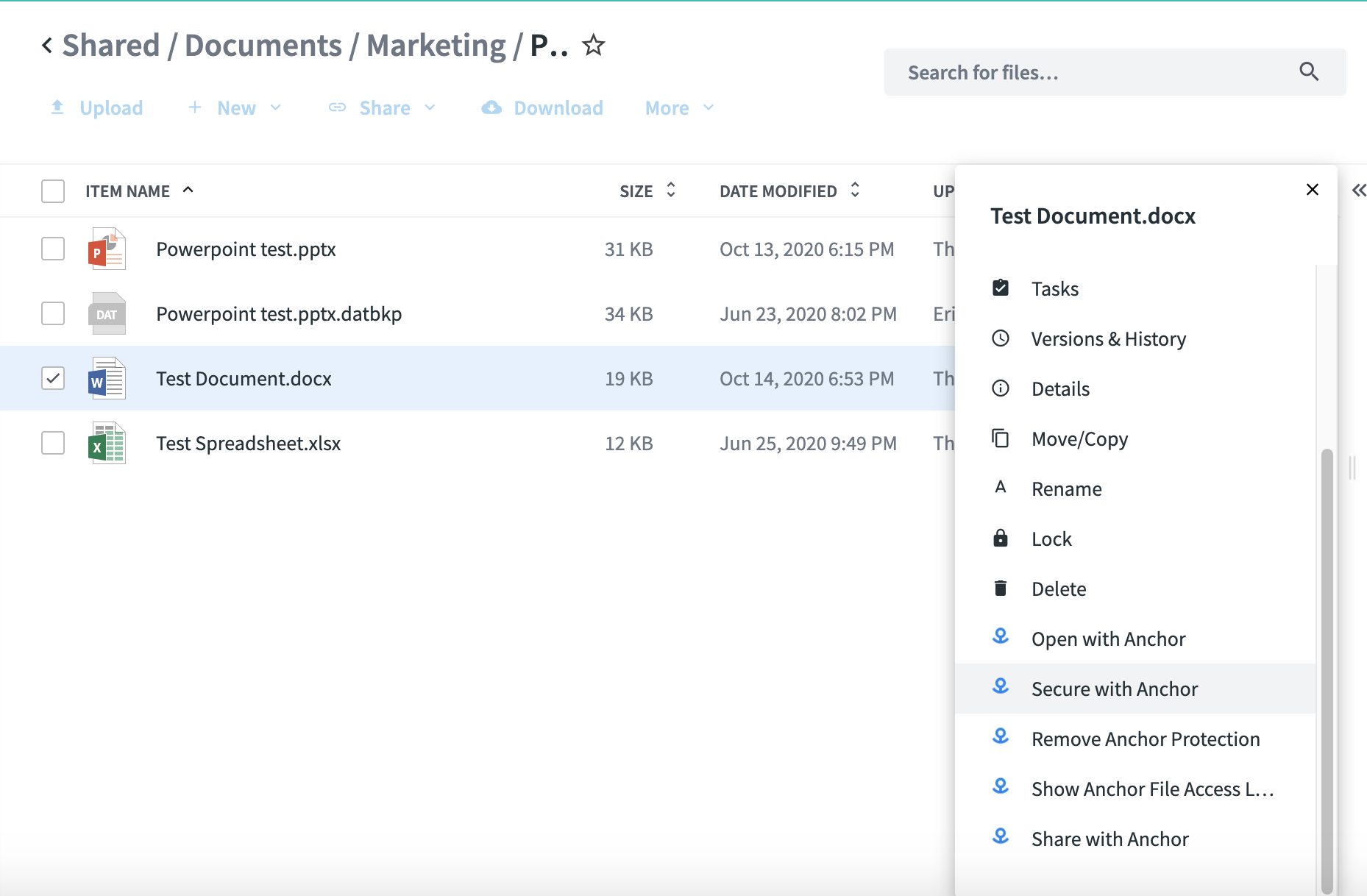Toggle the select-all checkbox in header

pyautogui.click(x=53, y=191)
